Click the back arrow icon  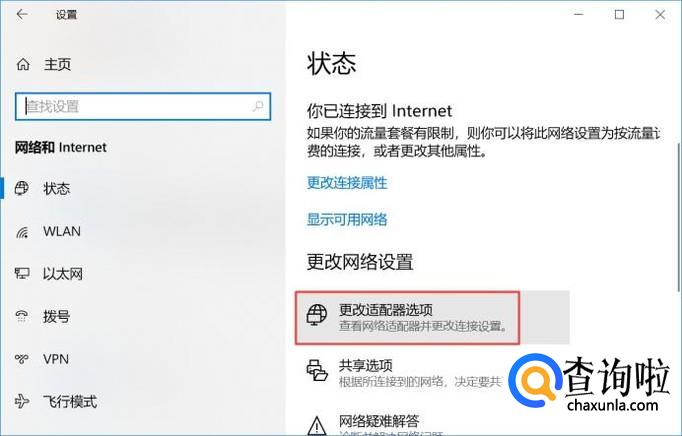tap(22, 14)
